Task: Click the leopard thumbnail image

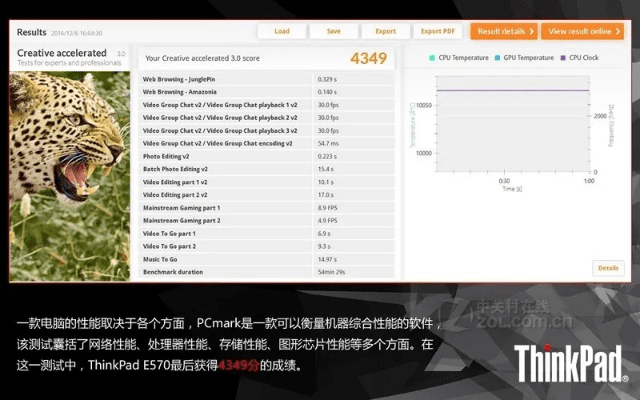Action: click(x=70, y=176)
